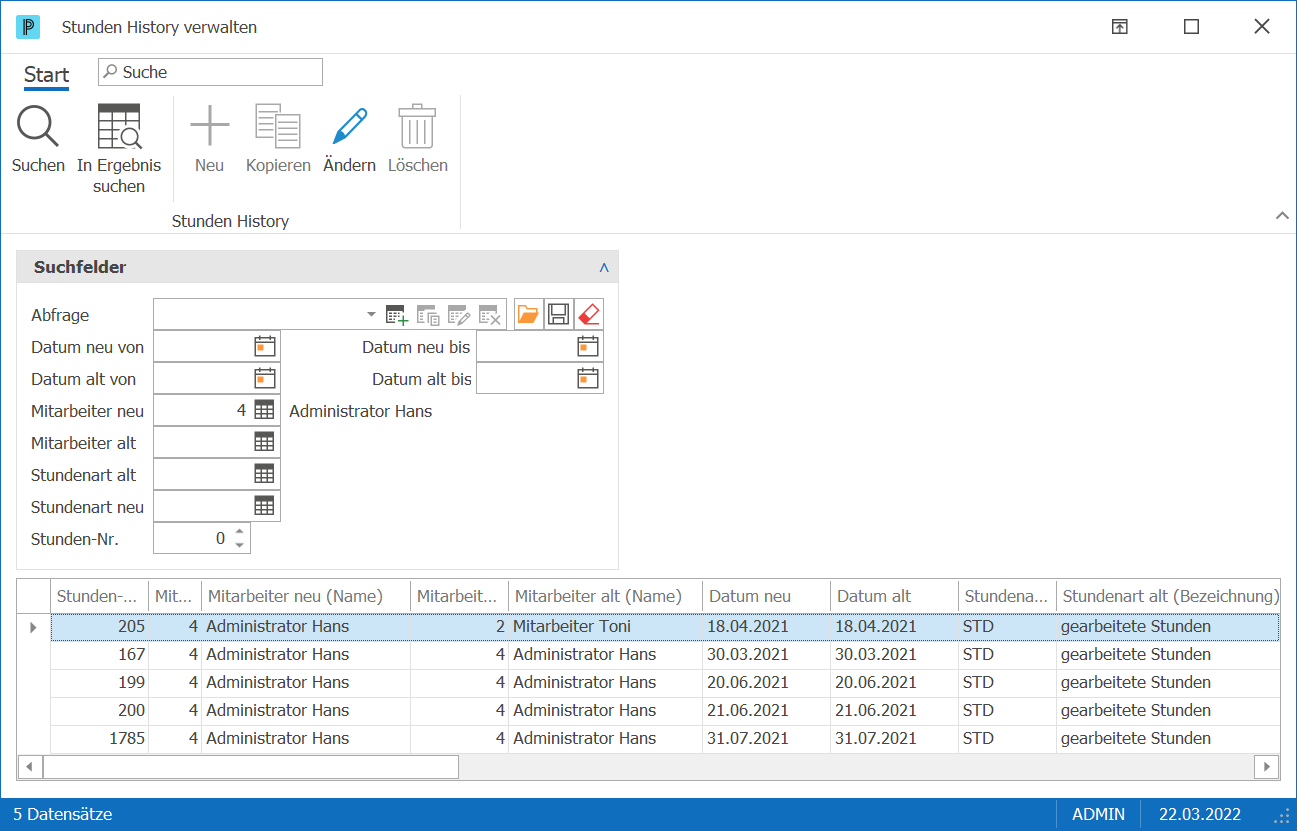Screen dimensions: 1297x831
Task: Open calendar for Datum neu bis
Action: (588, 347)
